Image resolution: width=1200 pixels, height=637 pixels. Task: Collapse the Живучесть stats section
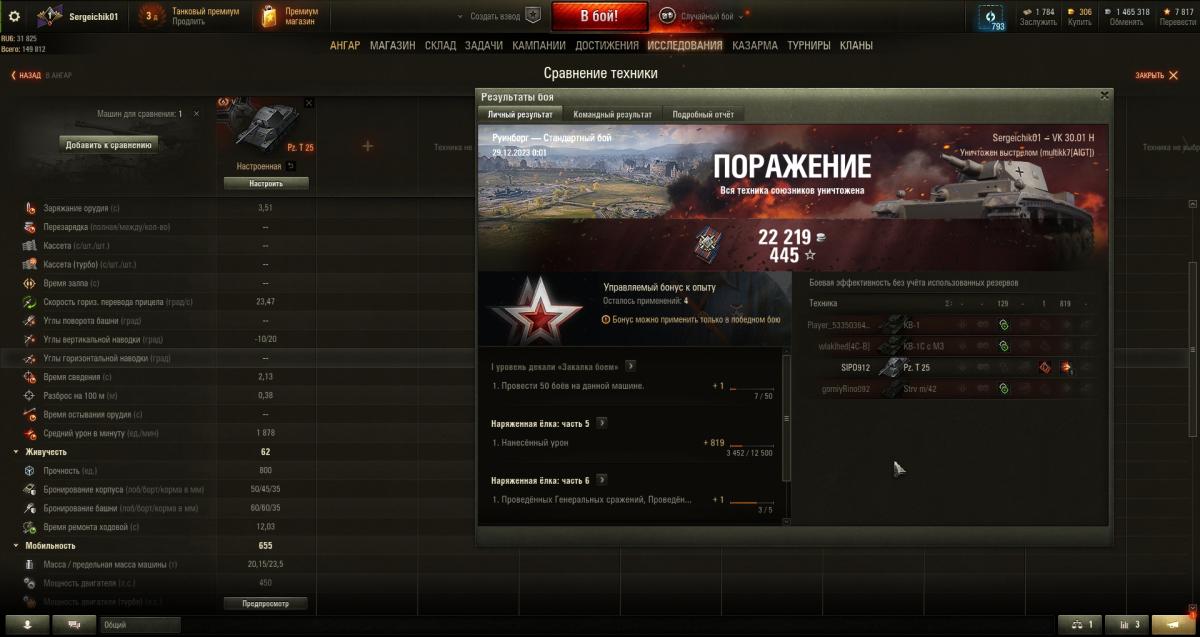point(15,452)
